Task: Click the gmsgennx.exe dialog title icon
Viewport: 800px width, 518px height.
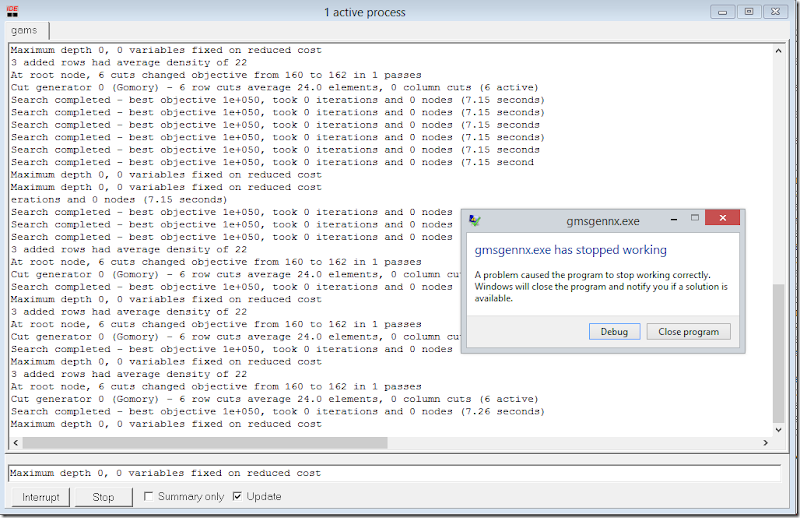Action: [474, 220]
